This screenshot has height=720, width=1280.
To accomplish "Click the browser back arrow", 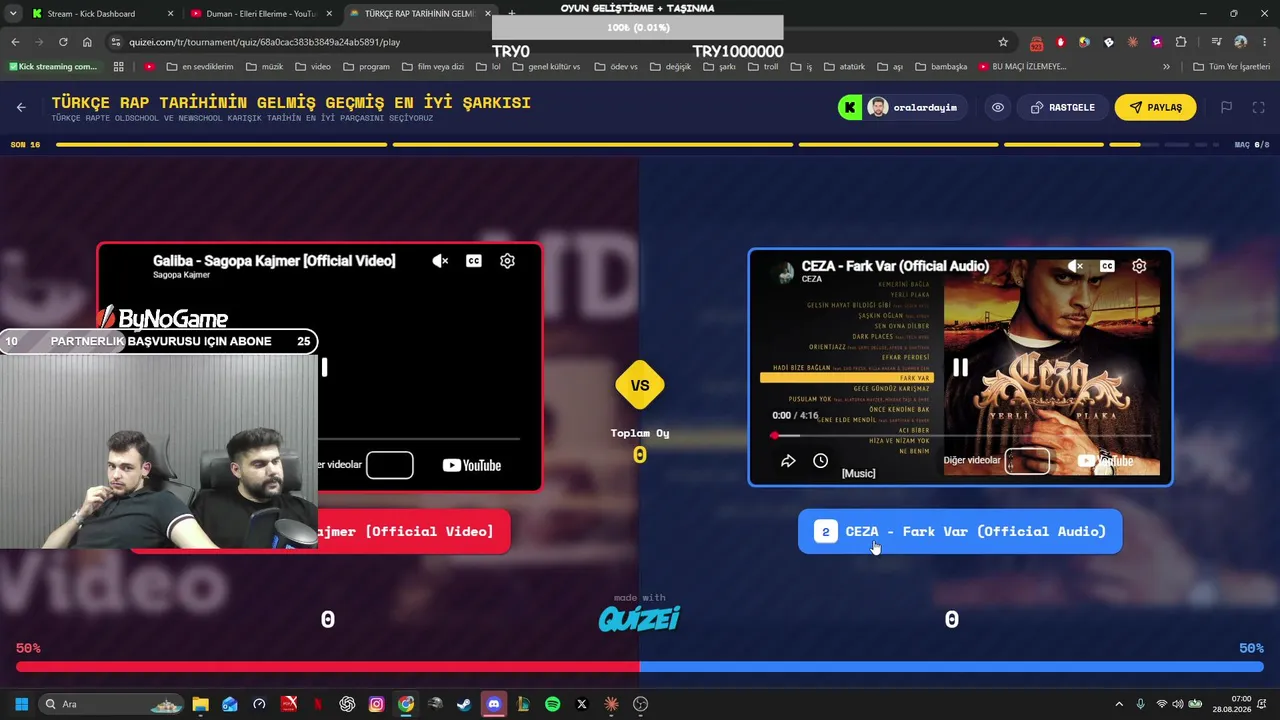I will pyautogui.click(x=15, y=42).
